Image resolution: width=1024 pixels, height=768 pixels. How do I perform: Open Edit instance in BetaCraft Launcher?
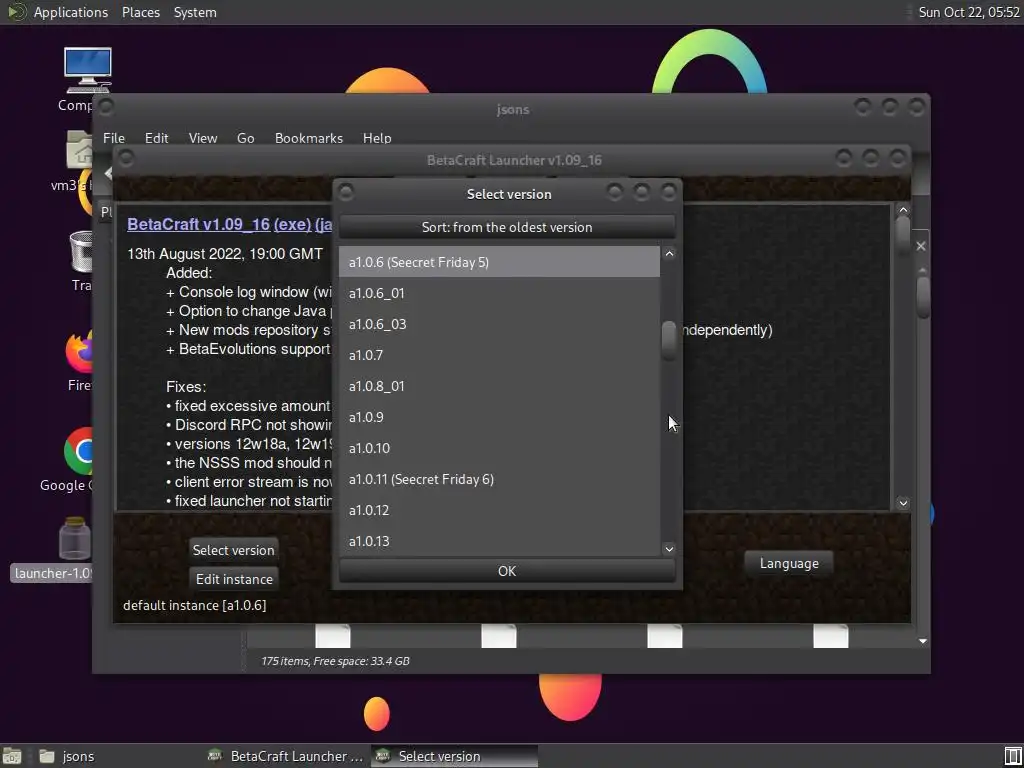(x=234, y=579)
